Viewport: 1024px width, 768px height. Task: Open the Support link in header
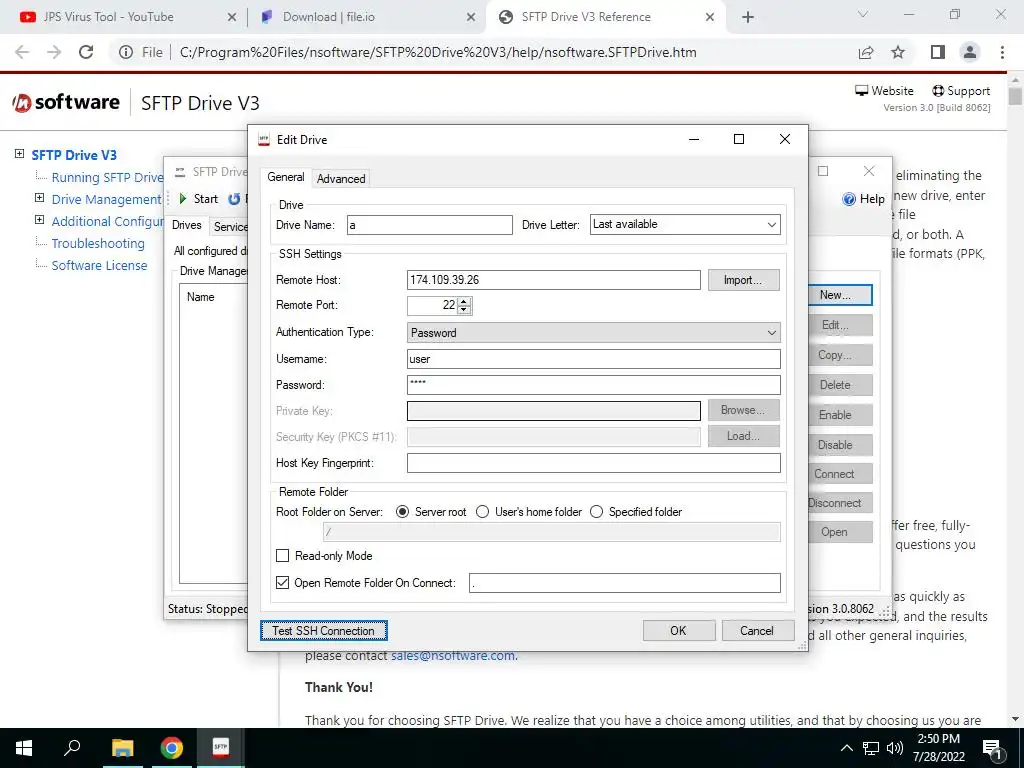[961, 91]
